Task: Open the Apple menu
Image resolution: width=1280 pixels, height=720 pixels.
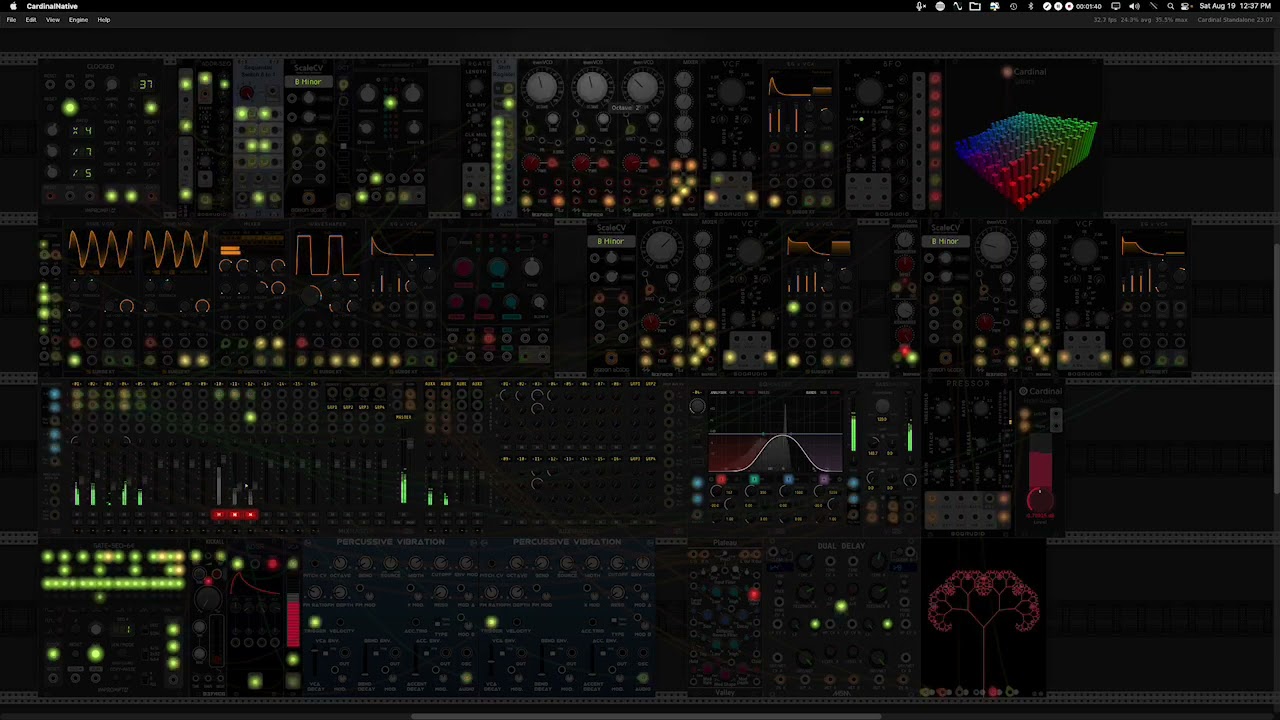Action: click(x=13, y=6)
